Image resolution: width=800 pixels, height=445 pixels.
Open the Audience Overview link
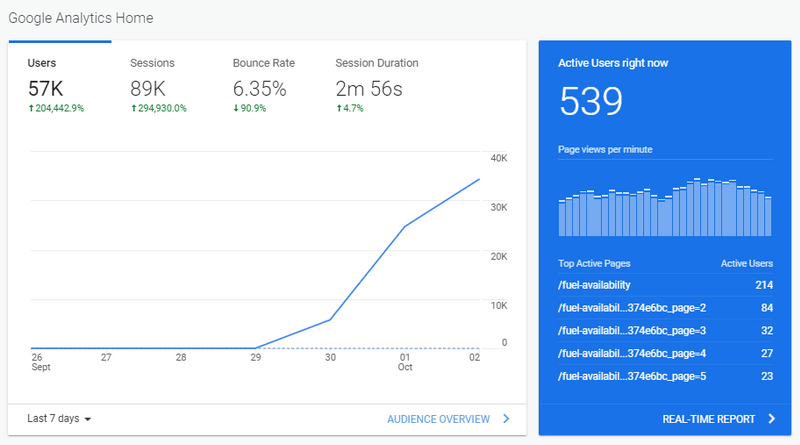pos(438,419)
